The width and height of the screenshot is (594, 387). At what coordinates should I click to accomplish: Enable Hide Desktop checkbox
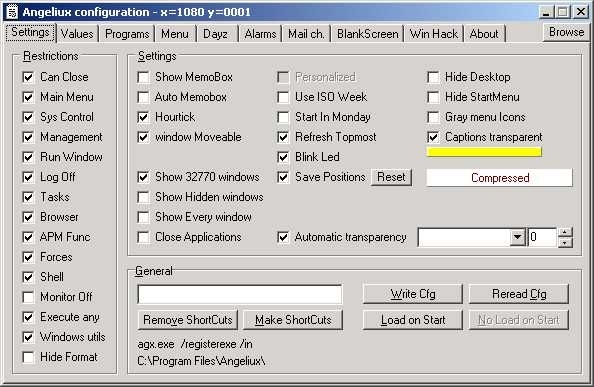coord(433,77)
